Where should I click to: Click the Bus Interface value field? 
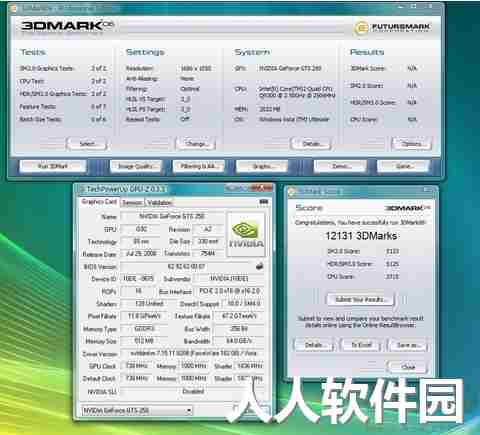pyautogui.click(x=230, y=291)
